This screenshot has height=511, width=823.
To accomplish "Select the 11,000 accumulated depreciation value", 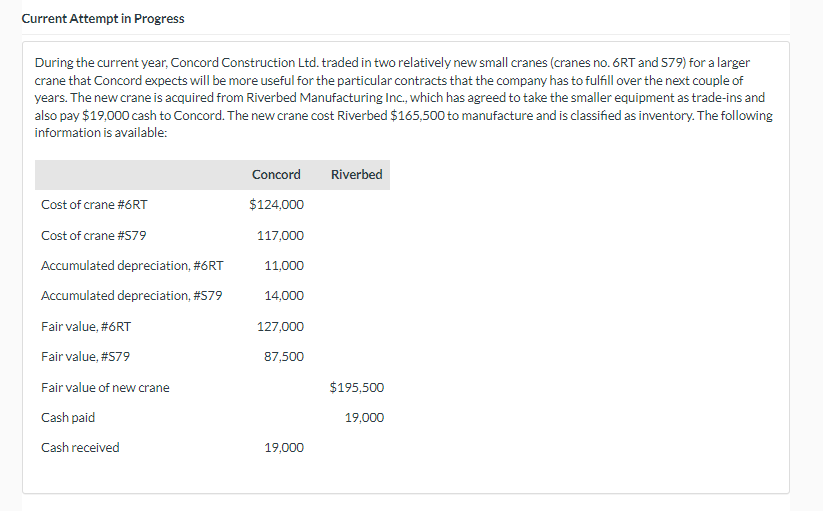I will [x=284, y=266].
